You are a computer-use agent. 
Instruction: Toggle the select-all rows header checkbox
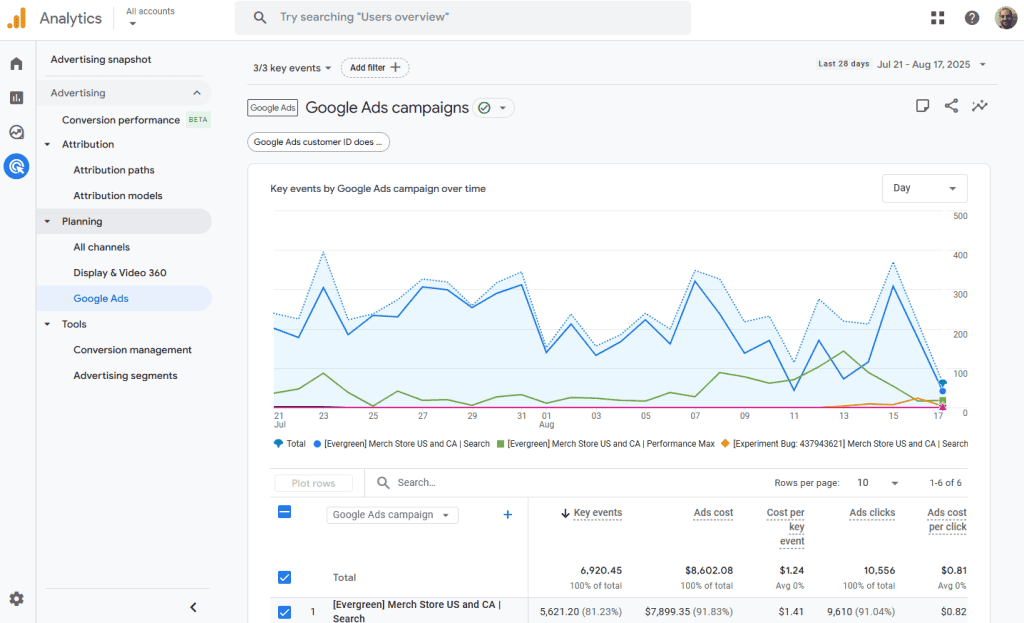tap(284, 512)
